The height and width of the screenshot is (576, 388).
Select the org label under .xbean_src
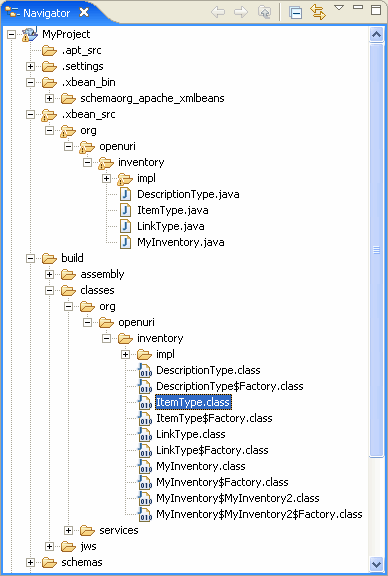(89, 131)
